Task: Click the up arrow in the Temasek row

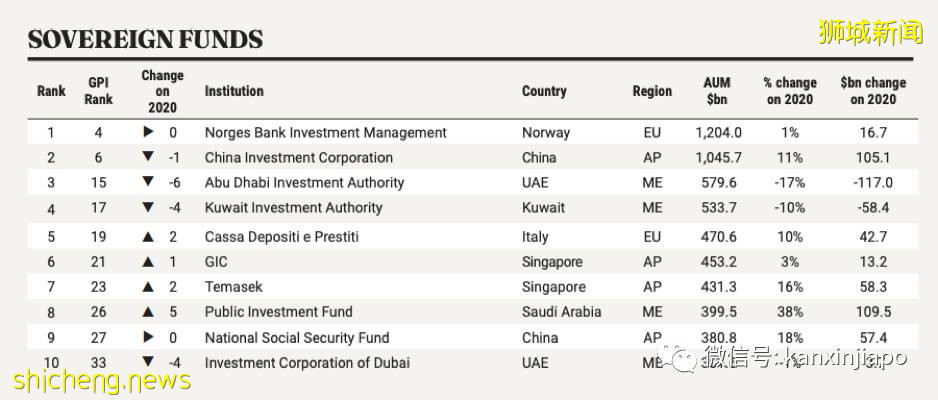Action: point(148,287)
